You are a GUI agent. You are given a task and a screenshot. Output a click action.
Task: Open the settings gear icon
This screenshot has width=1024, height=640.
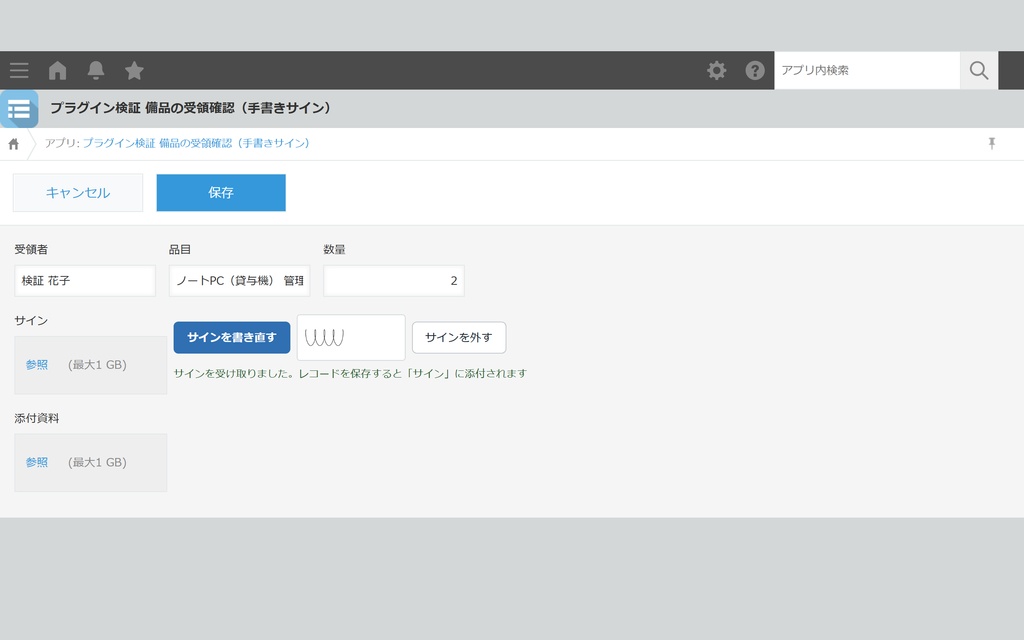[716, 71]
